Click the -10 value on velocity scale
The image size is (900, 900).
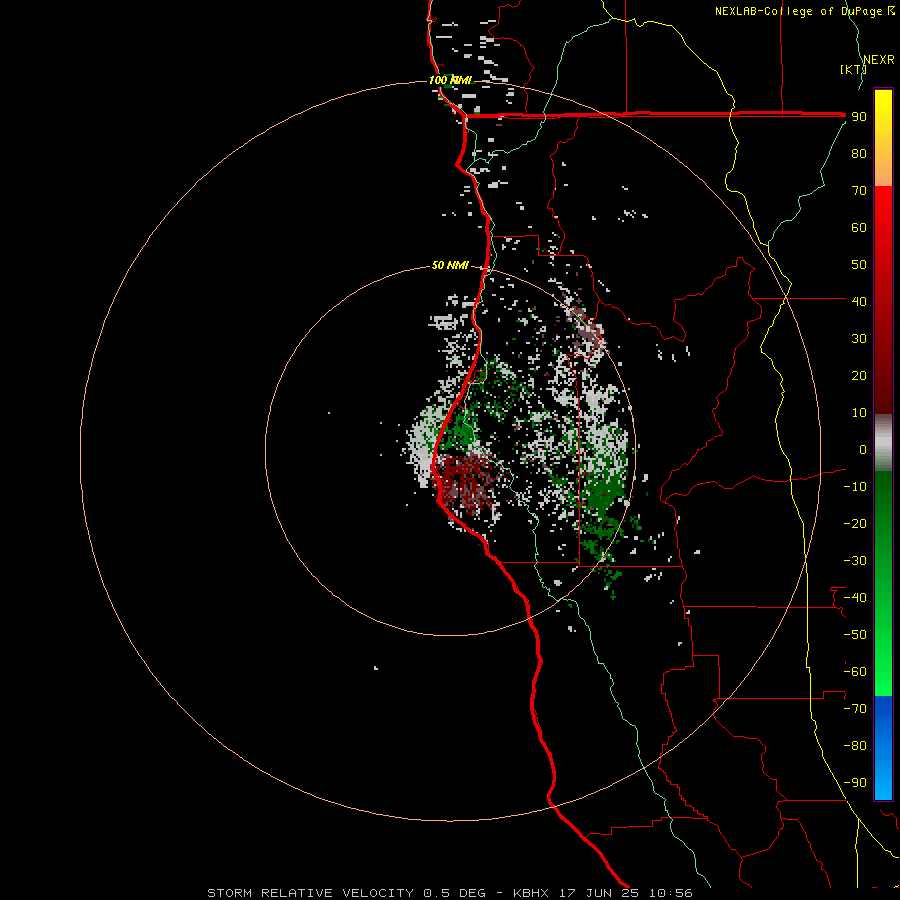point(855,487)
